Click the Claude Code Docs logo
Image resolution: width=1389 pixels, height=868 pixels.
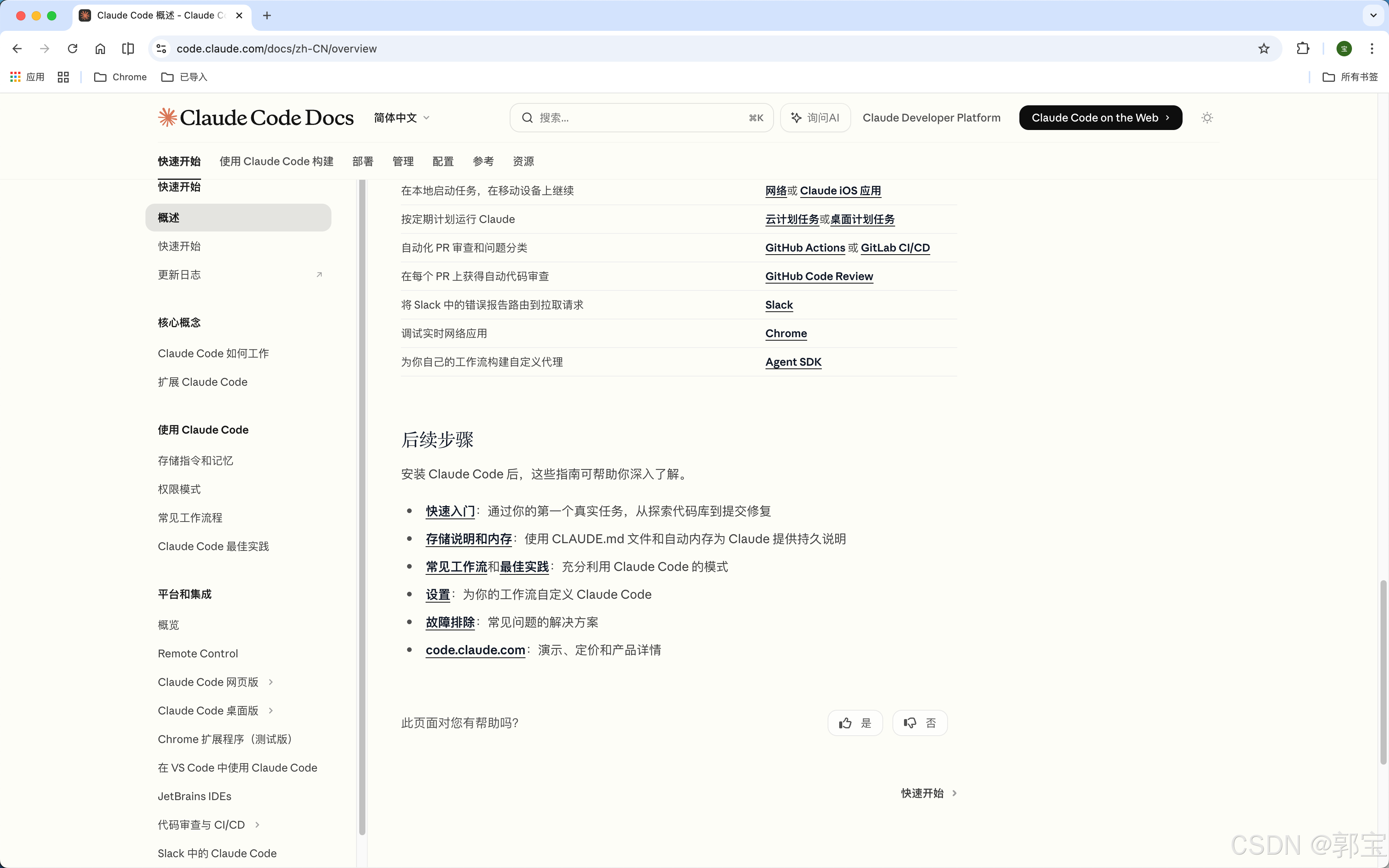click(x=256, y=118)
